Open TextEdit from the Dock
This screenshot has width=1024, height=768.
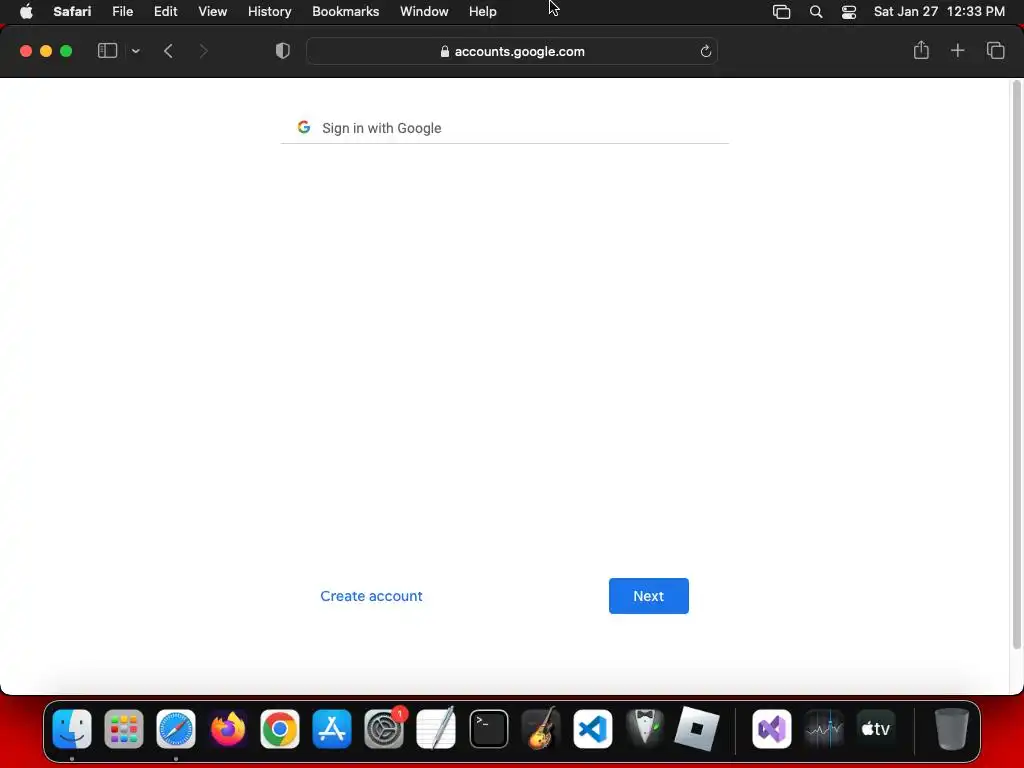[436, 729]
